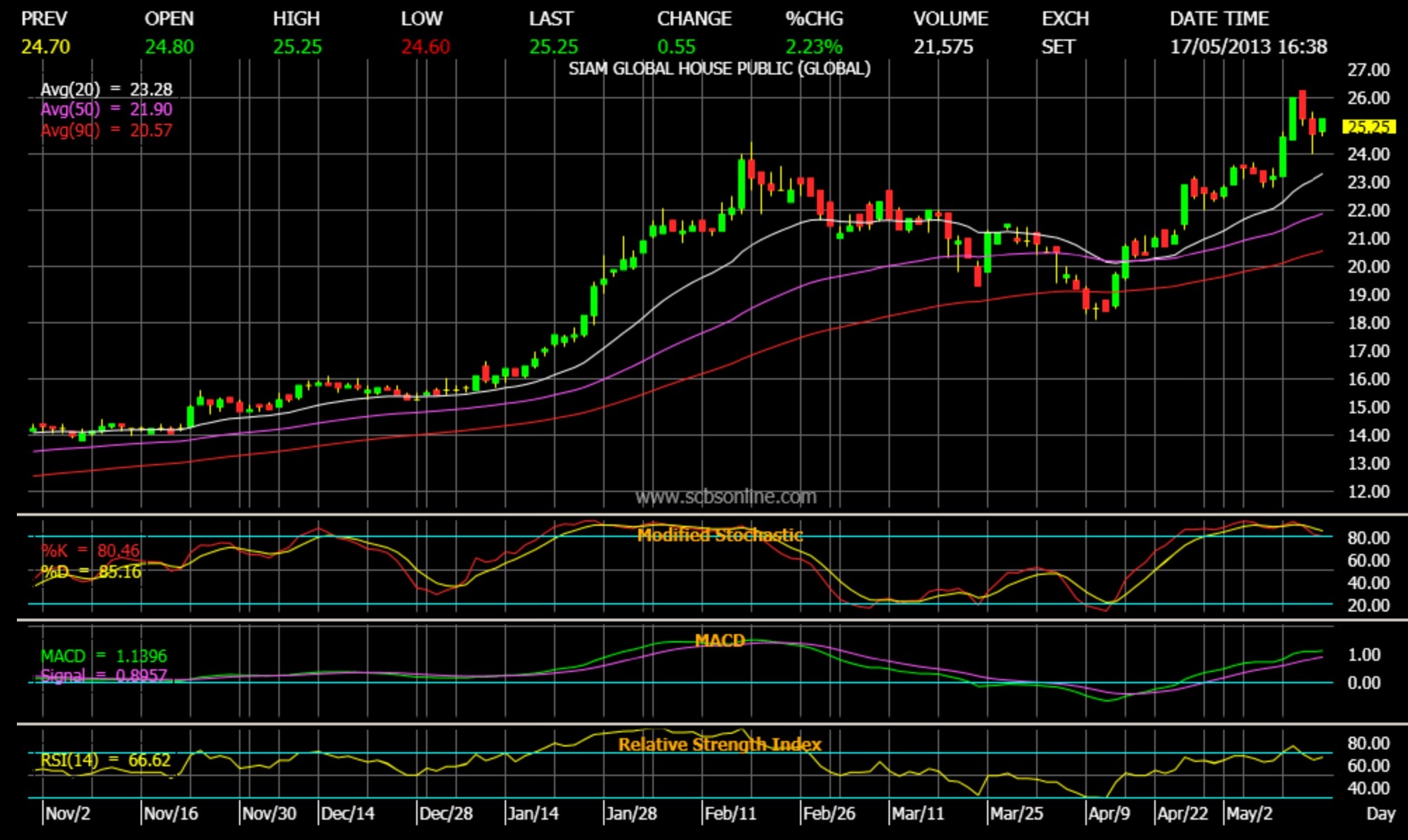Click the MACD 0.00 axis label

tap(1364, 683)
